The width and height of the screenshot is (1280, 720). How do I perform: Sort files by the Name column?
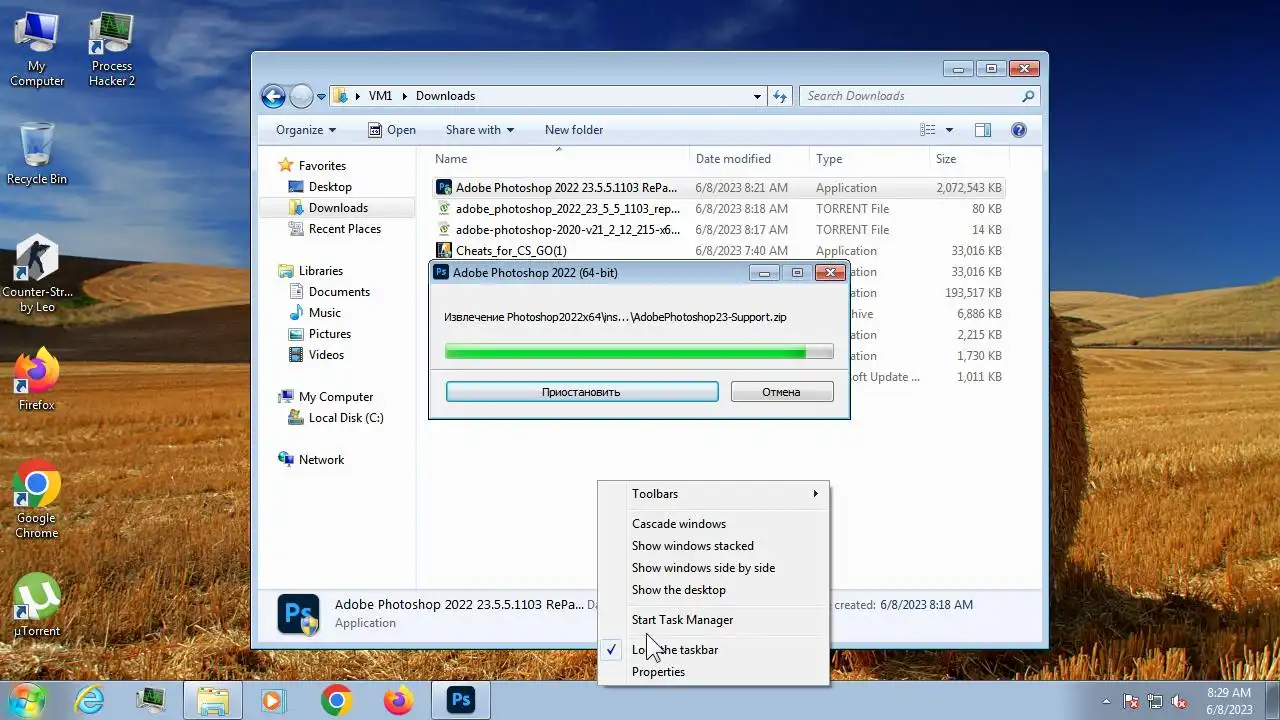tap(560, 159)
